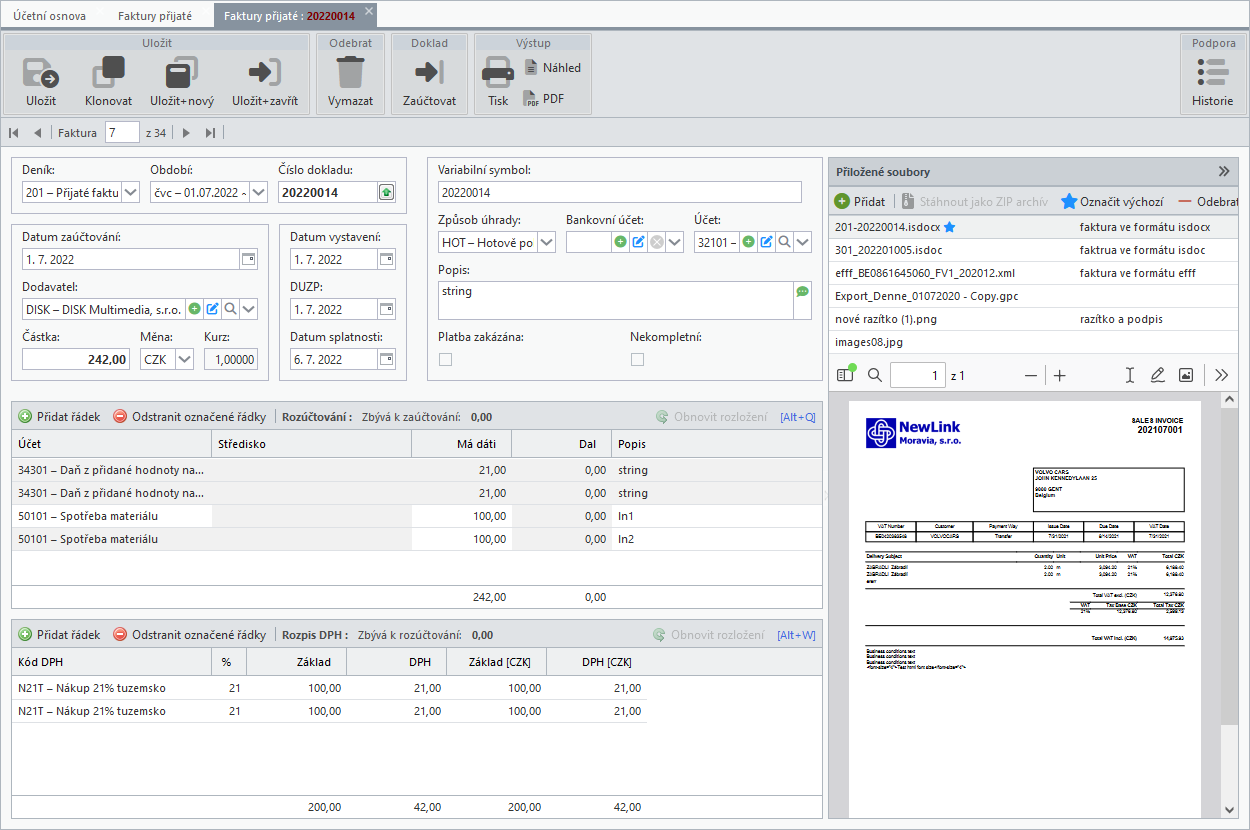The height and width of the screenshot is (830, 1250).
Task: Click the add image tool in viewer
Action: point(1186,375)
